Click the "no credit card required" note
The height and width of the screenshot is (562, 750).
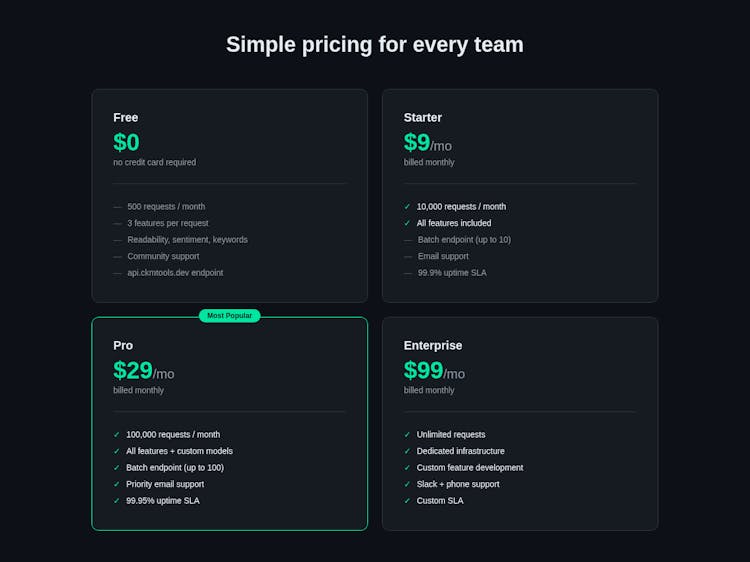point(154,162)
